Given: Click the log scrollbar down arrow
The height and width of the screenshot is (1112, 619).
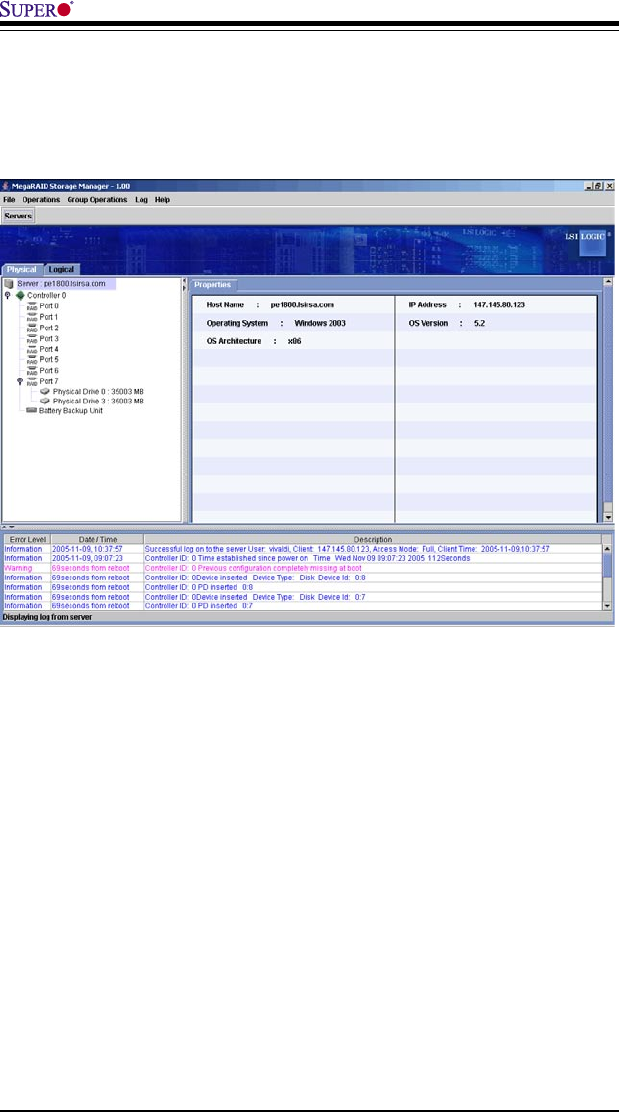Looking at the screenshot, I should [607, 606].
